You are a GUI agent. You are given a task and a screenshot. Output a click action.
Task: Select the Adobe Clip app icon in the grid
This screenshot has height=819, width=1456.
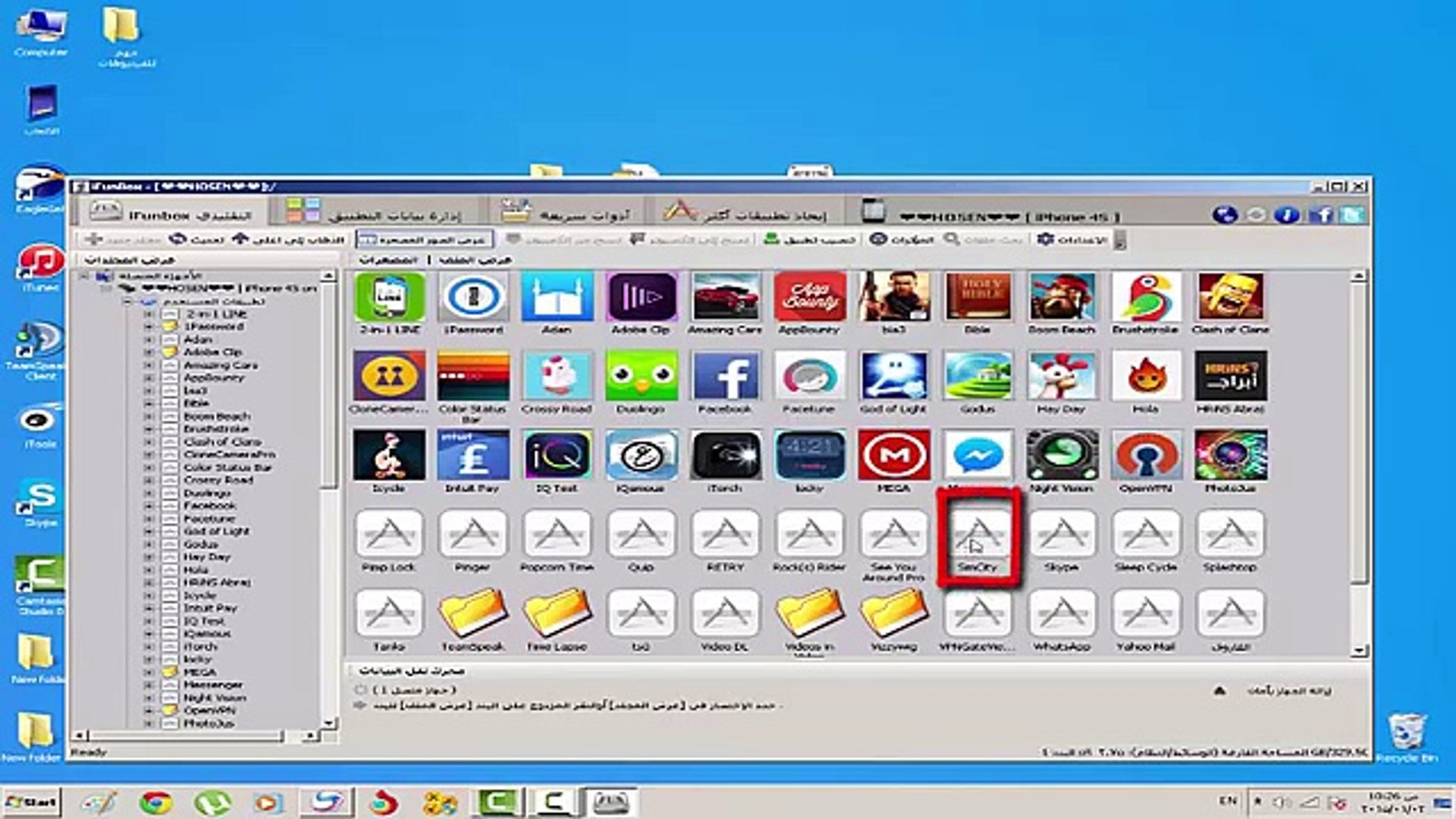click(x=641, y=297)
